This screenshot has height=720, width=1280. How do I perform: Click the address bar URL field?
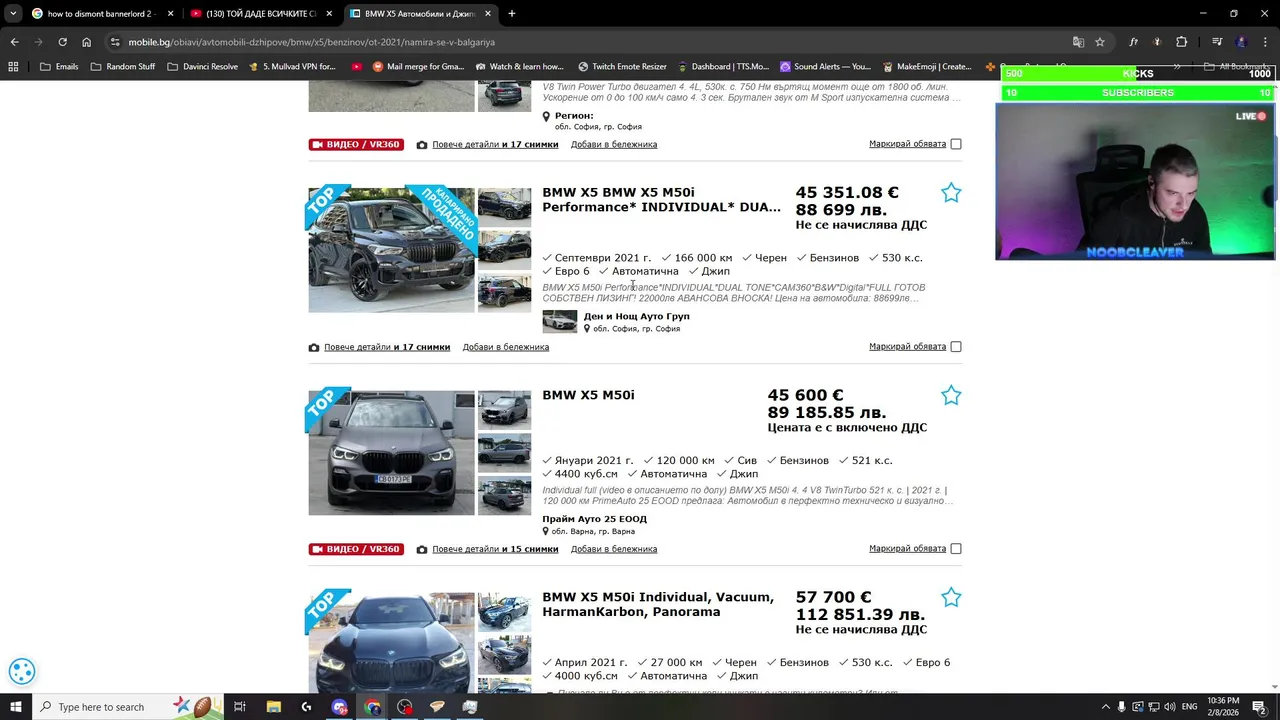590,42
